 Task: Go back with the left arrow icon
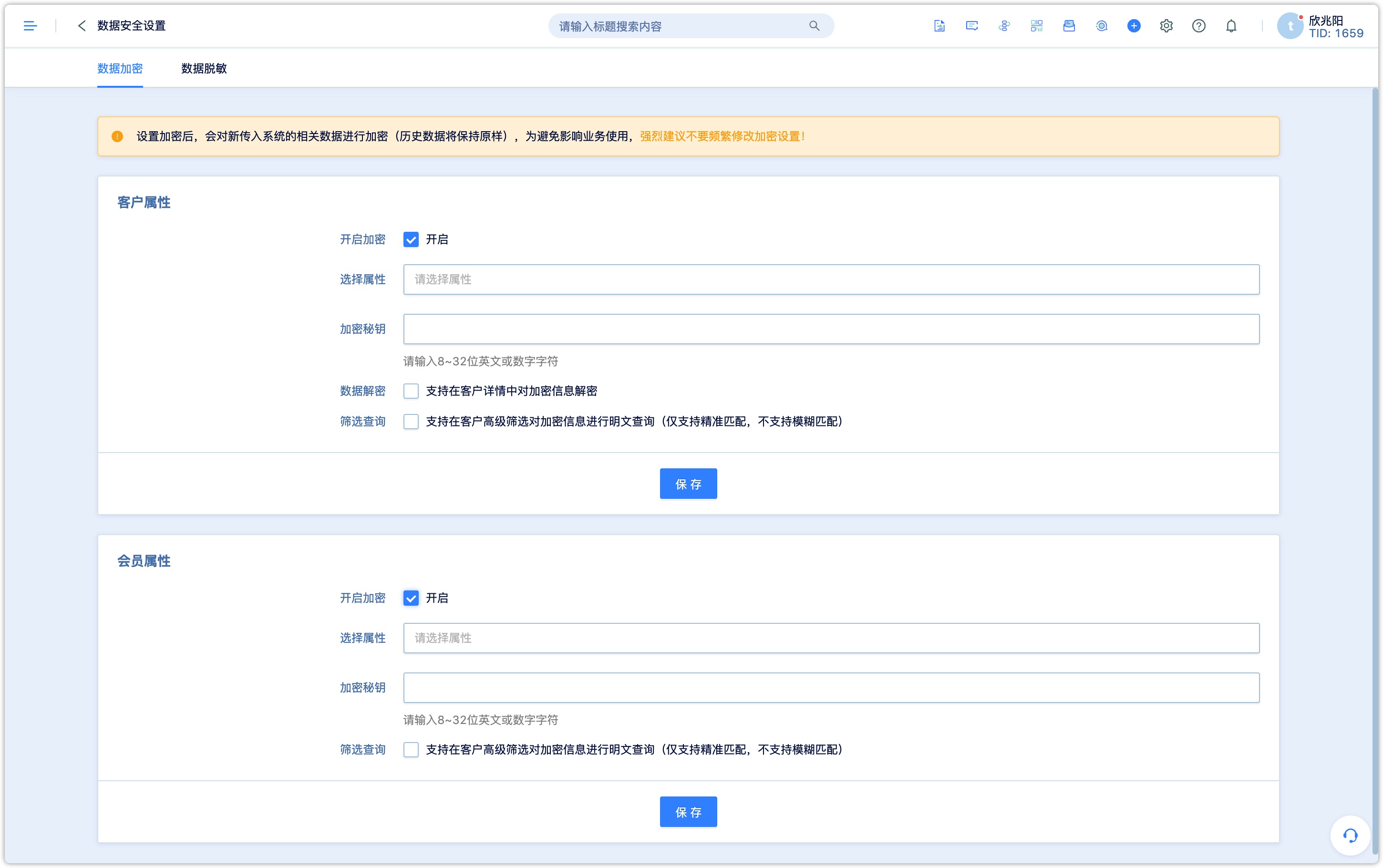pyautogui.click(x=82, y=26)
